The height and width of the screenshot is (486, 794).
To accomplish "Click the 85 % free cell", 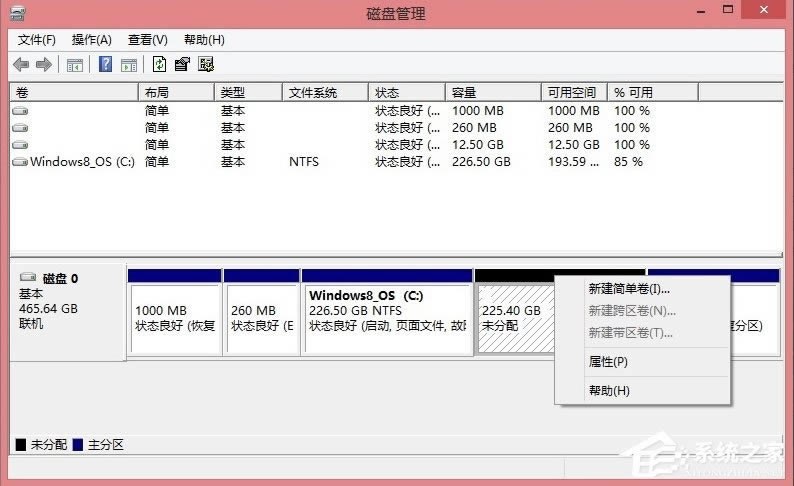I will (x=628, y=162).
